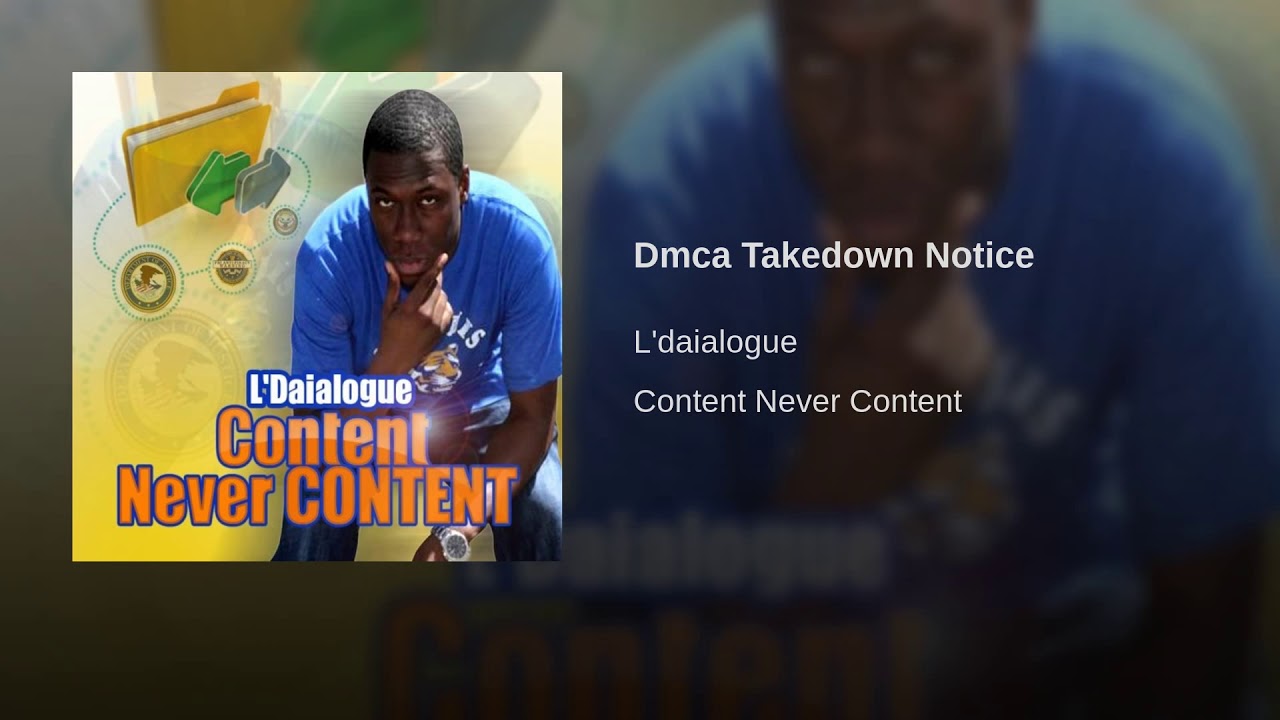Click the blue L'Daialogue label on the cover
Viewport: 1280px width, 720px height.
330,389
